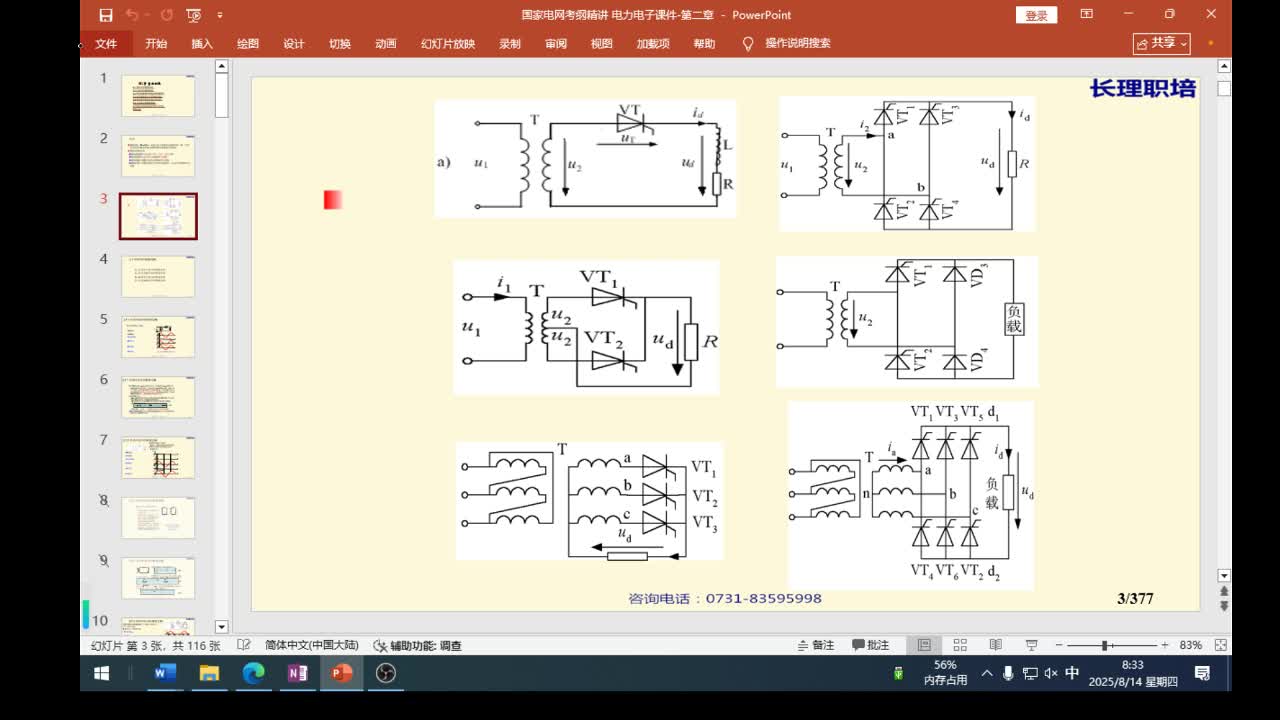Open the 共享 share dropdown
Screen dimensions: 1280x720
(1162, 43)
